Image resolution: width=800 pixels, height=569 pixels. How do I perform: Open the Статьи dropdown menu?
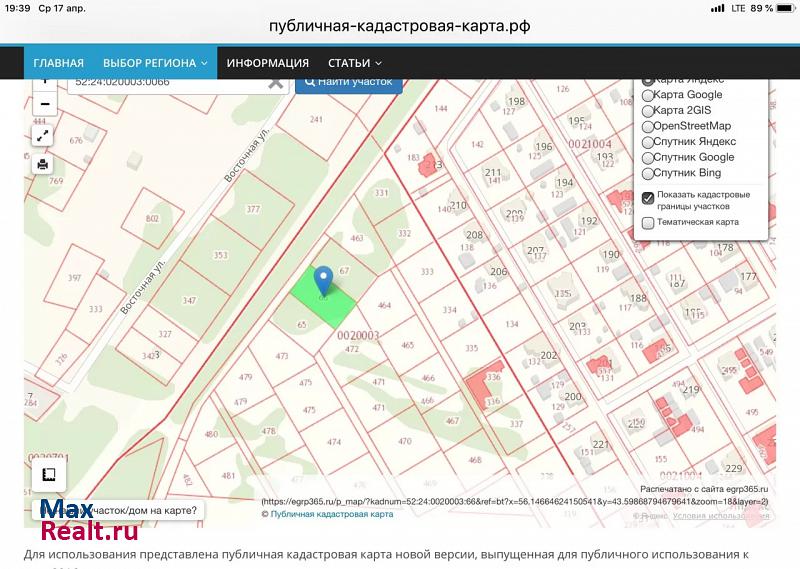point(355,63)
